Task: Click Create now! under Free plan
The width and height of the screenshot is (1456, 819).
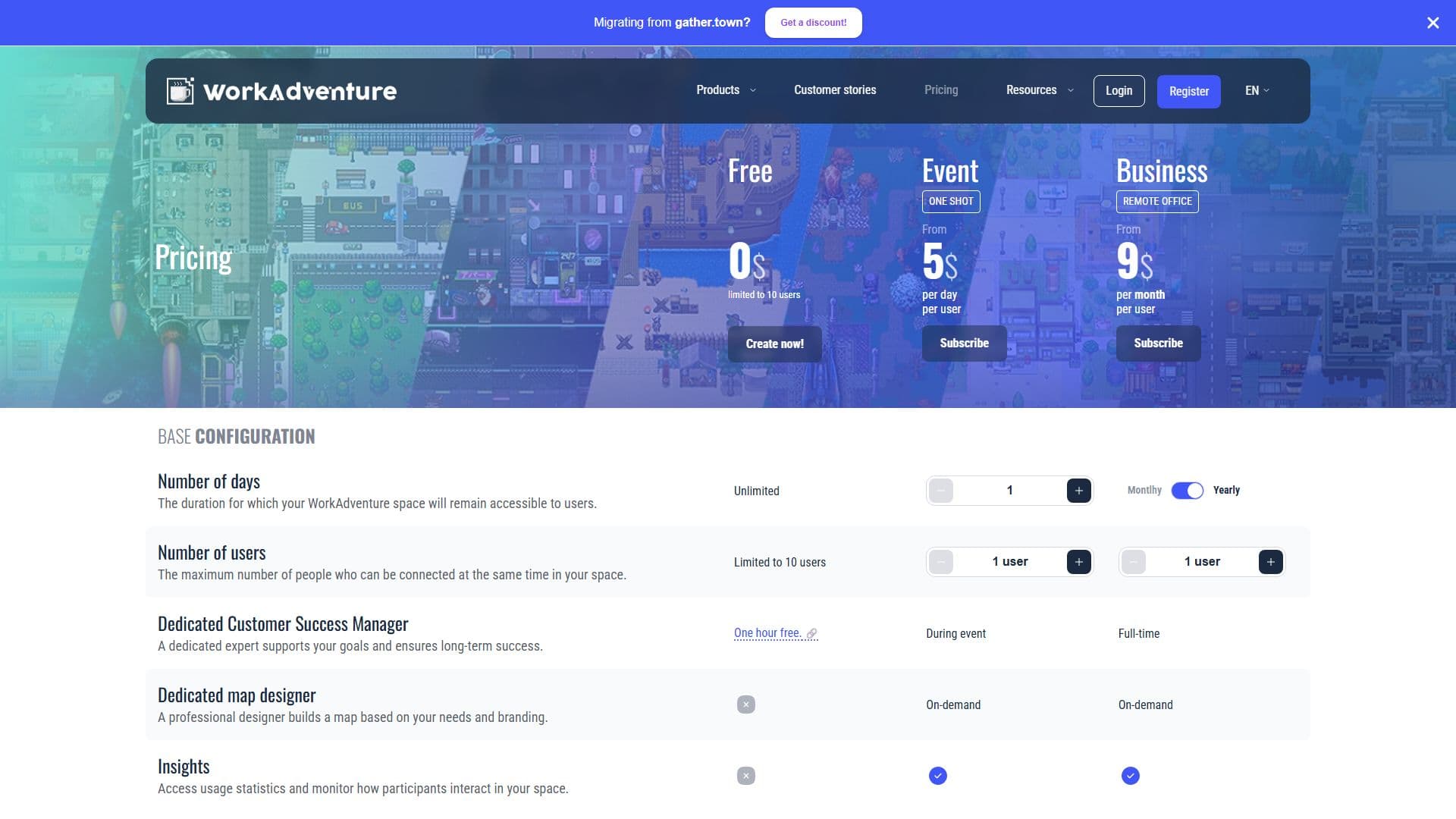Action: click(774, 344)
